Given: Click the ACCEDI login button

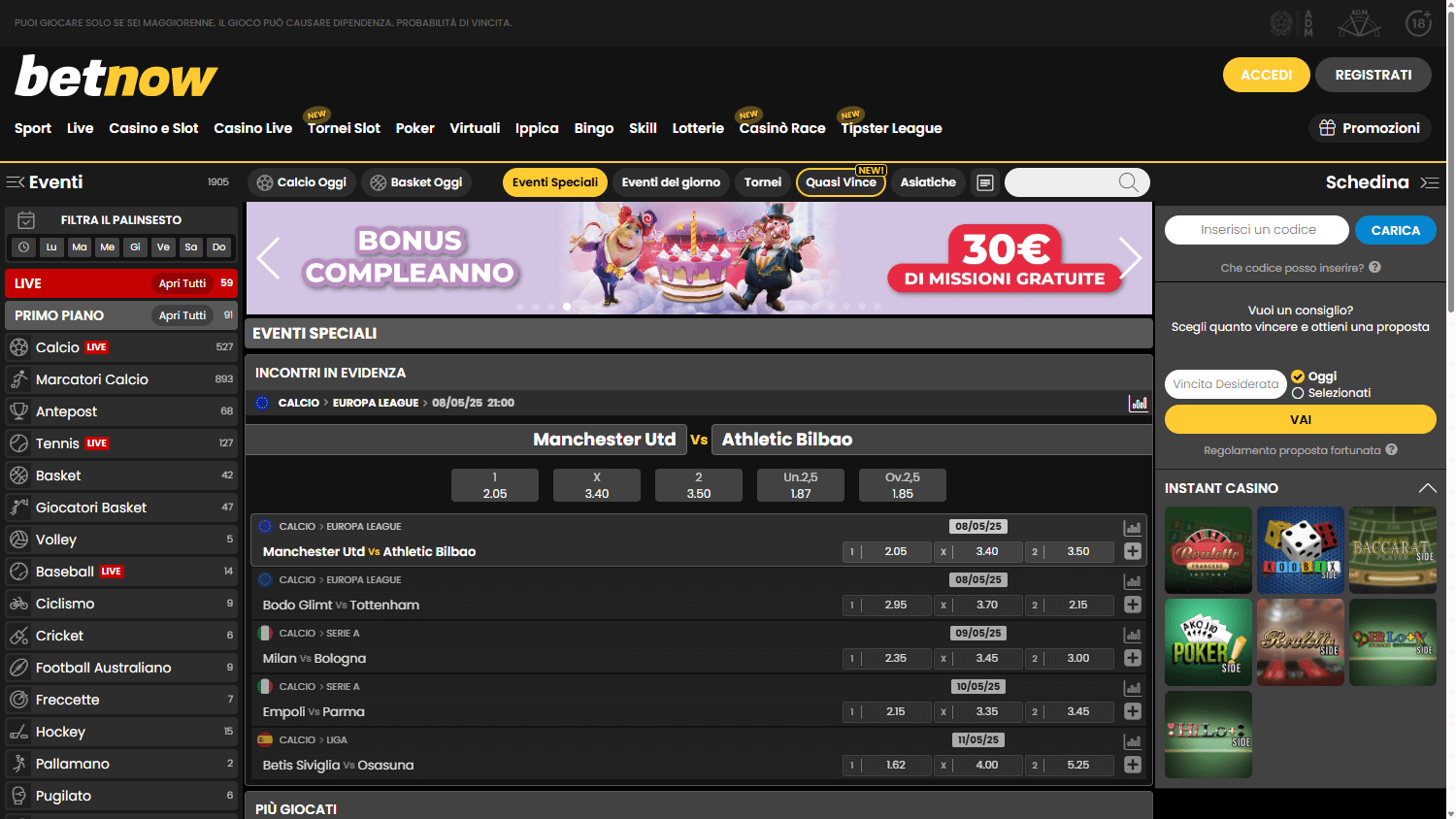Looking at the screenshot, I should (x=1266, y=75).
